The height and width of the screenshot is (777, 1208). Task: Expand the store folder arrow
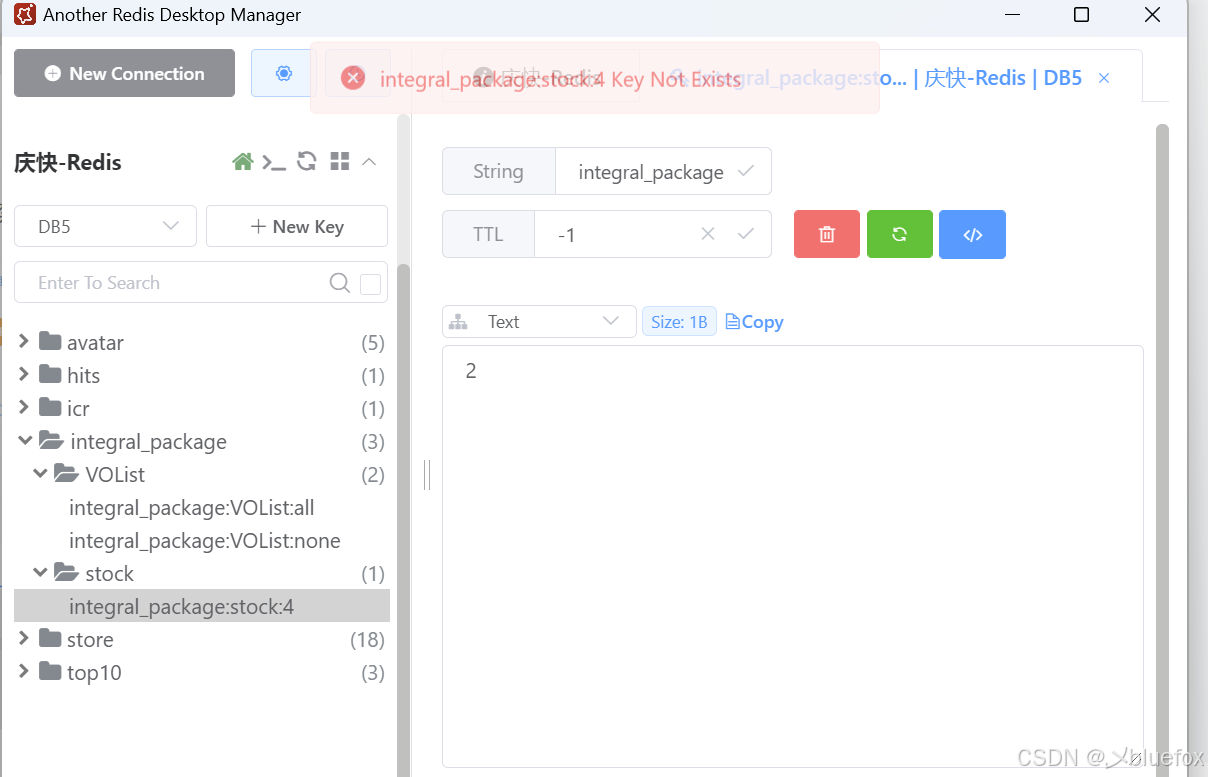24,639
